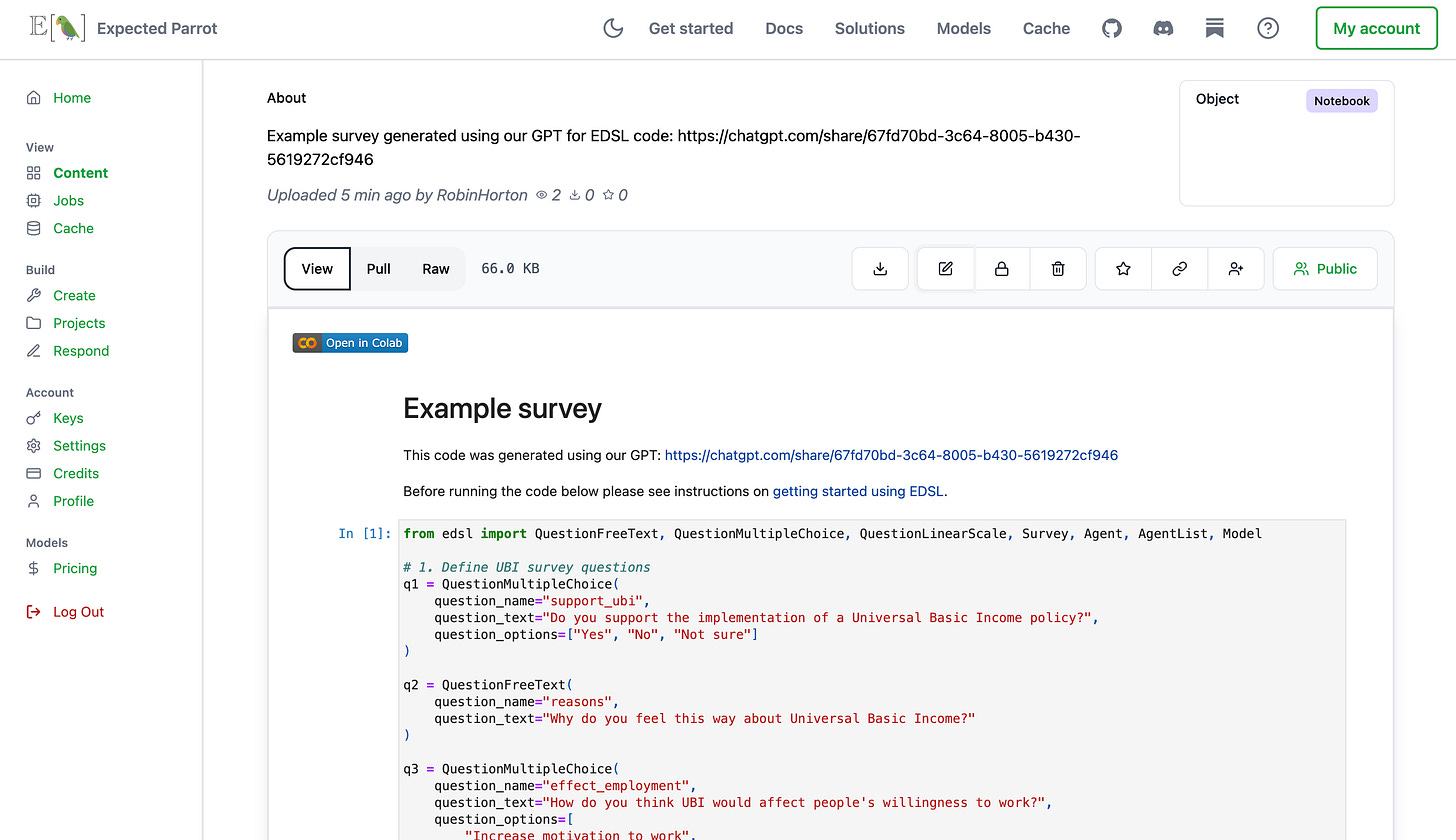Go to Home in the sidebar

[72, 98]
